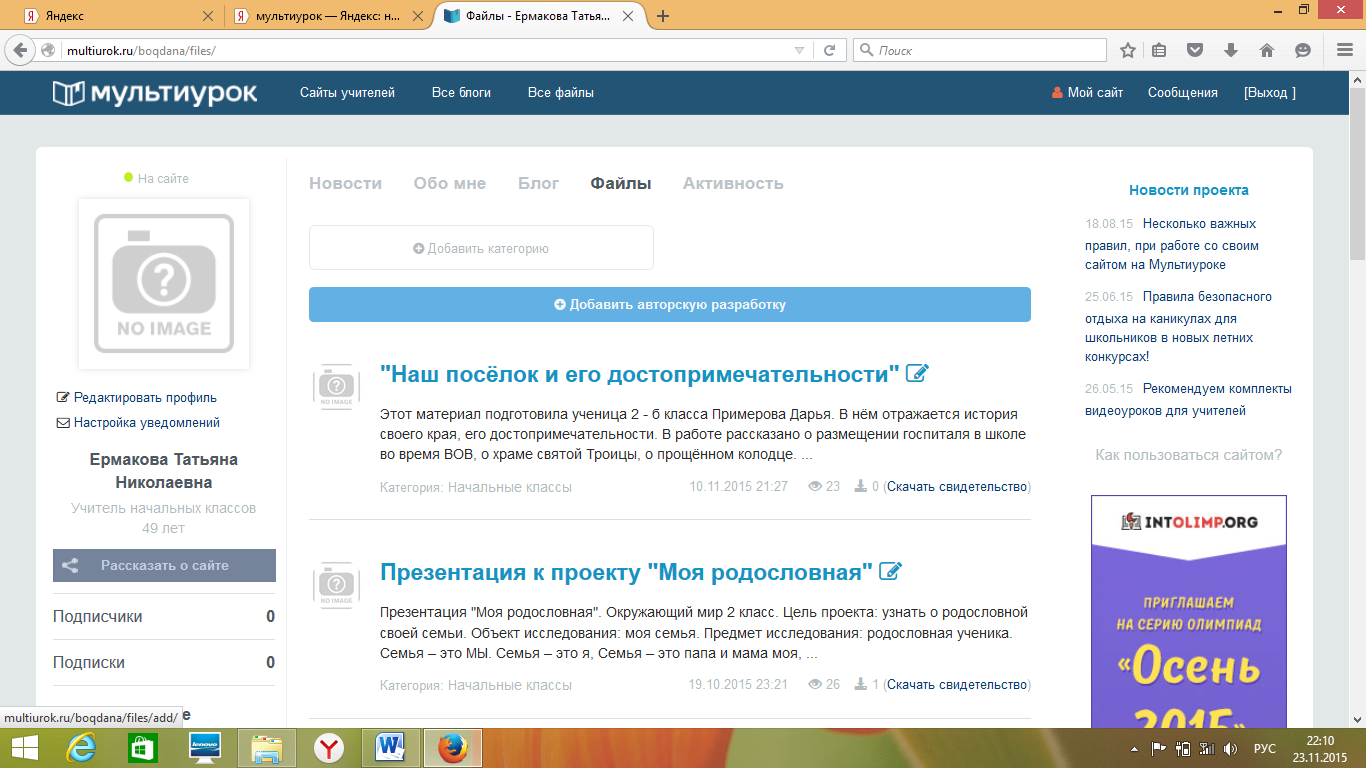1366x768 pixels.
Task: Open the Новости profile tab
Action: tap(346, 184)
